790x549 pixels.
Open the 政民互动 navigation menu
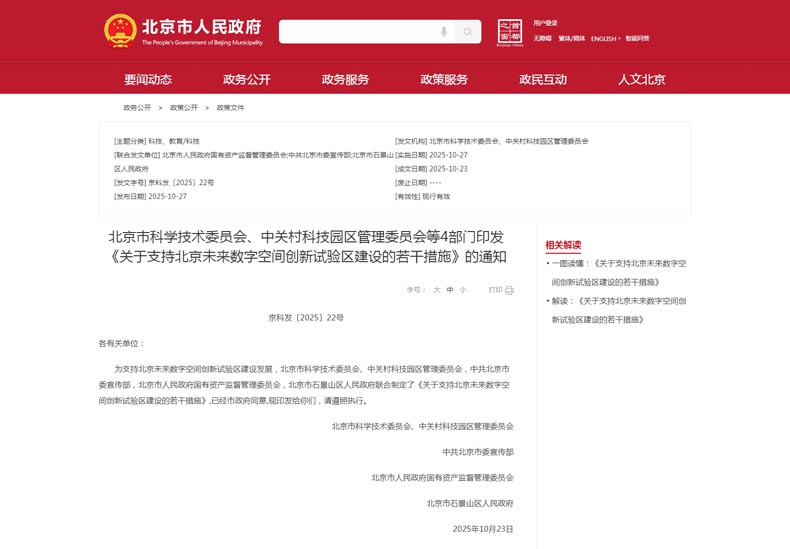[543, 80]
